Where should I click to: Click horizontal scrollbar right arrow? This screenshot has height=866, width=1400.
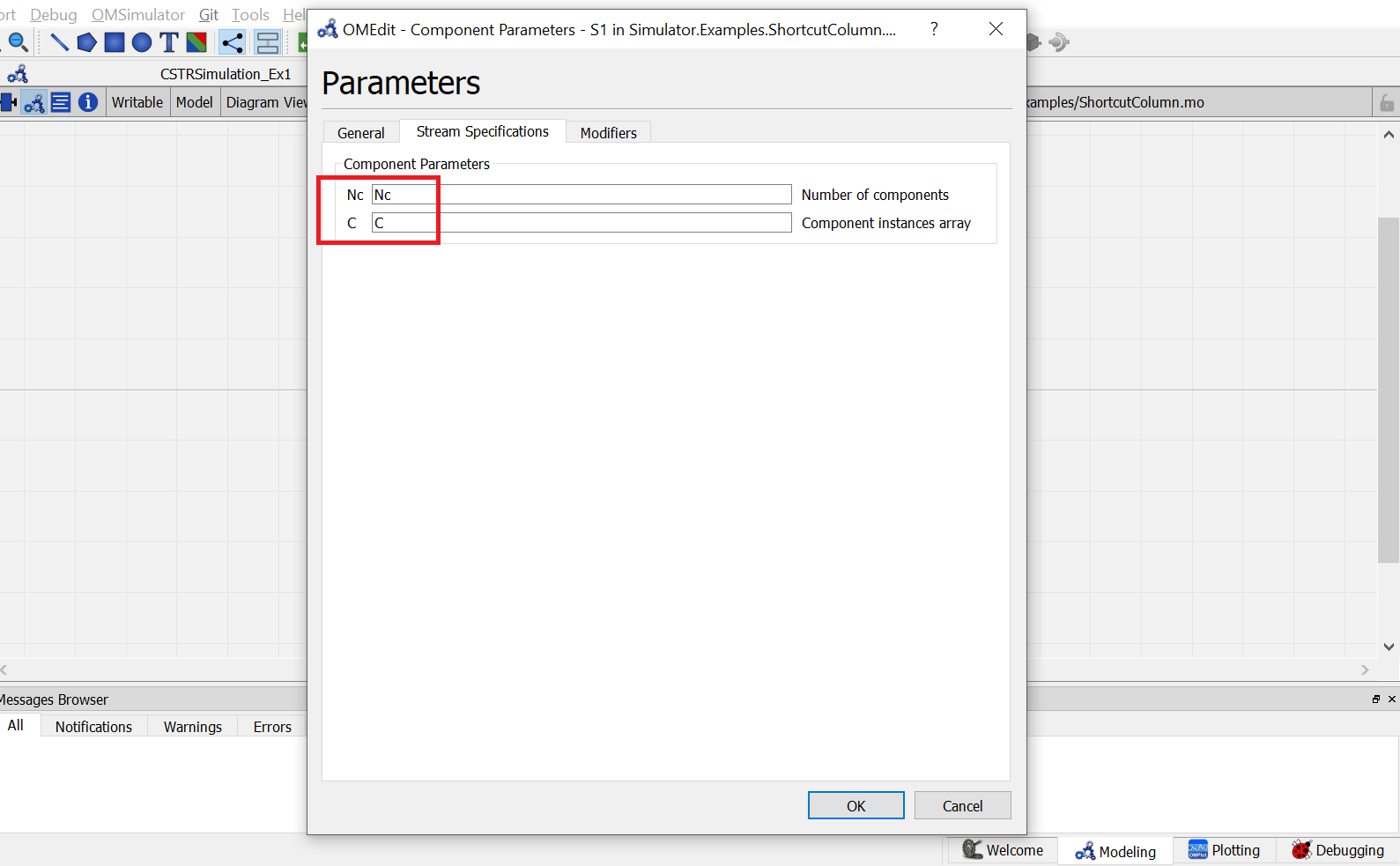tap(1365, 670)
